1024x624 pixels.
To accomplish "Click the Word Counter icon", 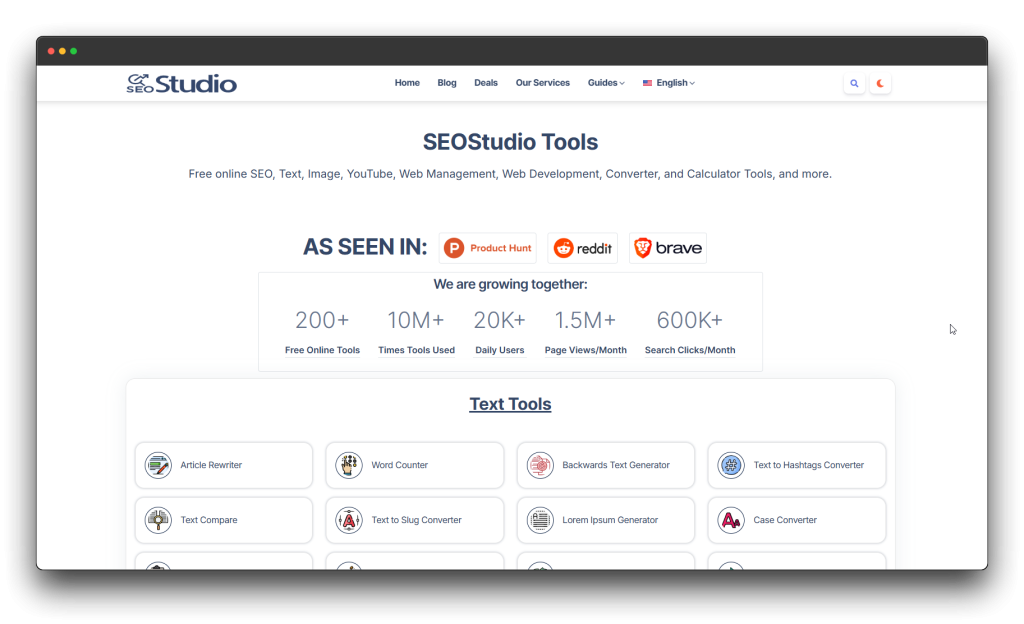I will coord(349,465).
